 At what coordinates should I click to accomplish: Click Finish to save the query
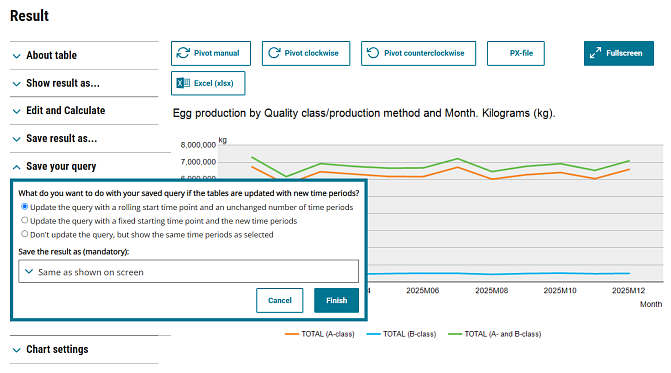[336, 300]
